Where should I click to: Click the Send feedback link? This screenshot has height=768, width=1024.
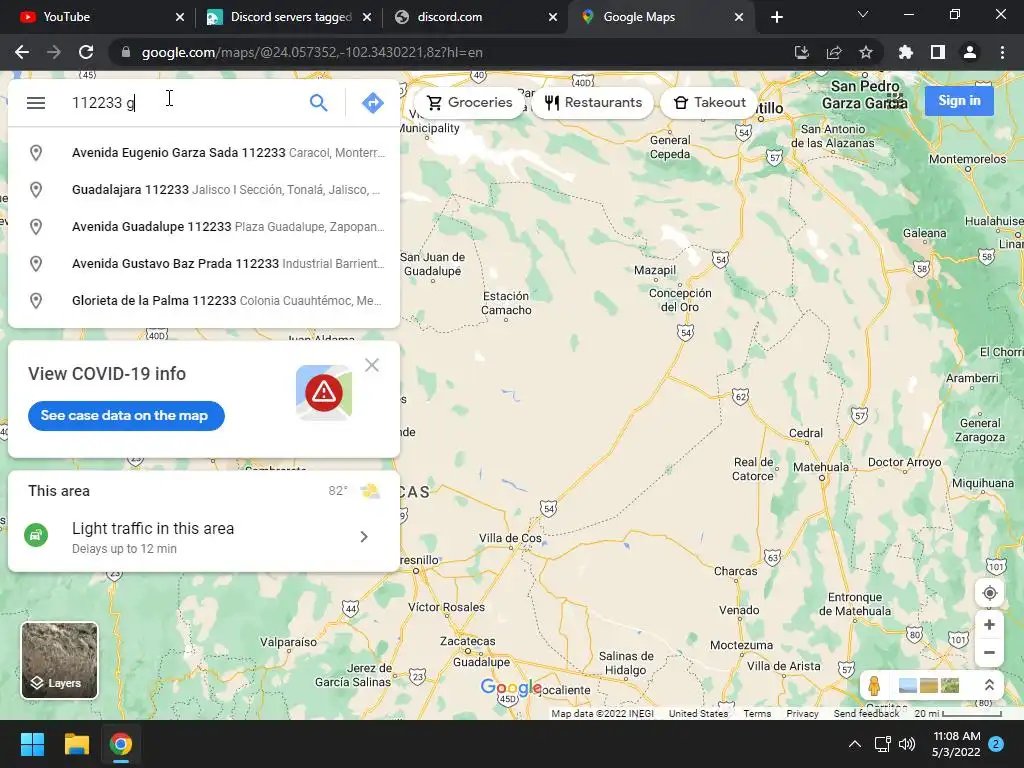866,713
